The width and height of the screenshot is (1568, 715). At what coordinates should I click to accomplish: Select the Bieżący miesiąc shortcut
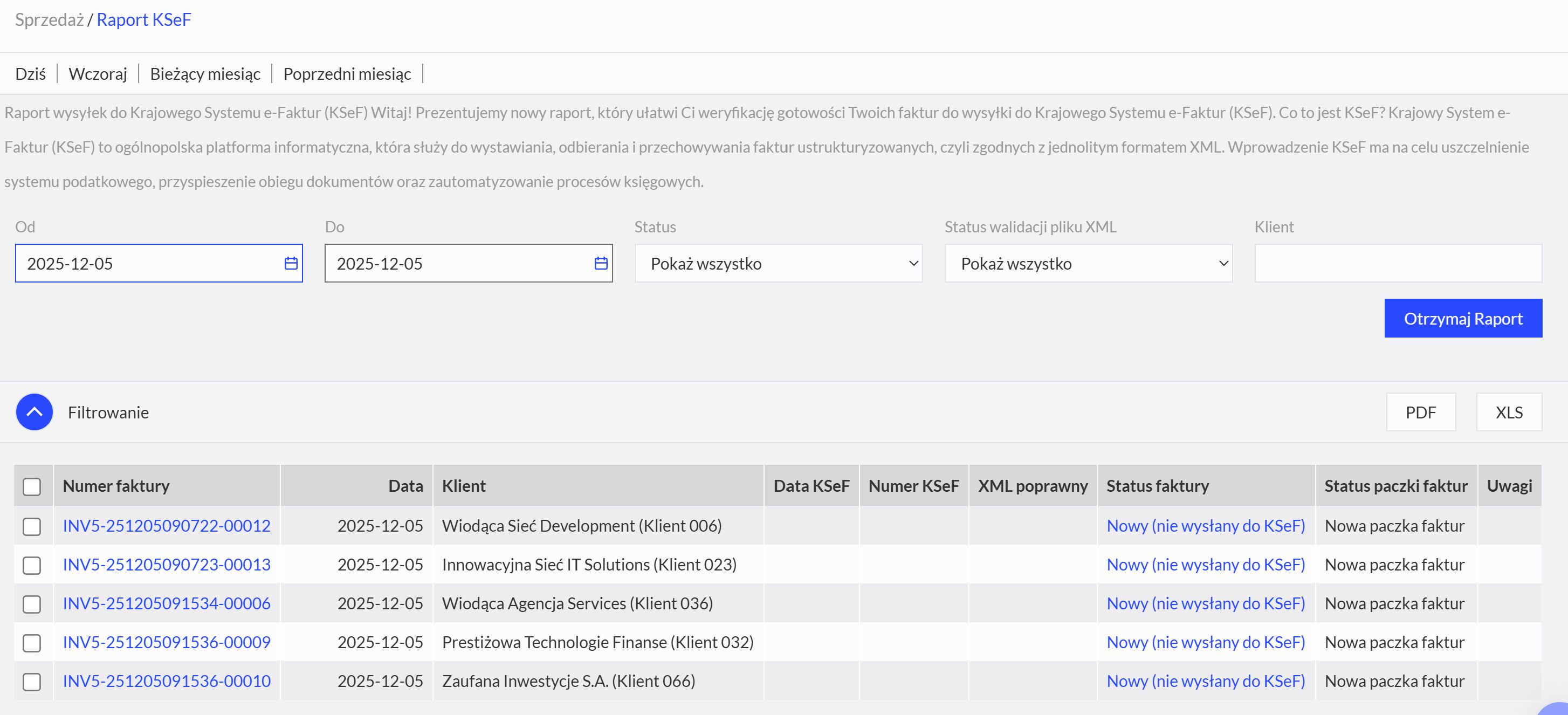coord(205,74)
